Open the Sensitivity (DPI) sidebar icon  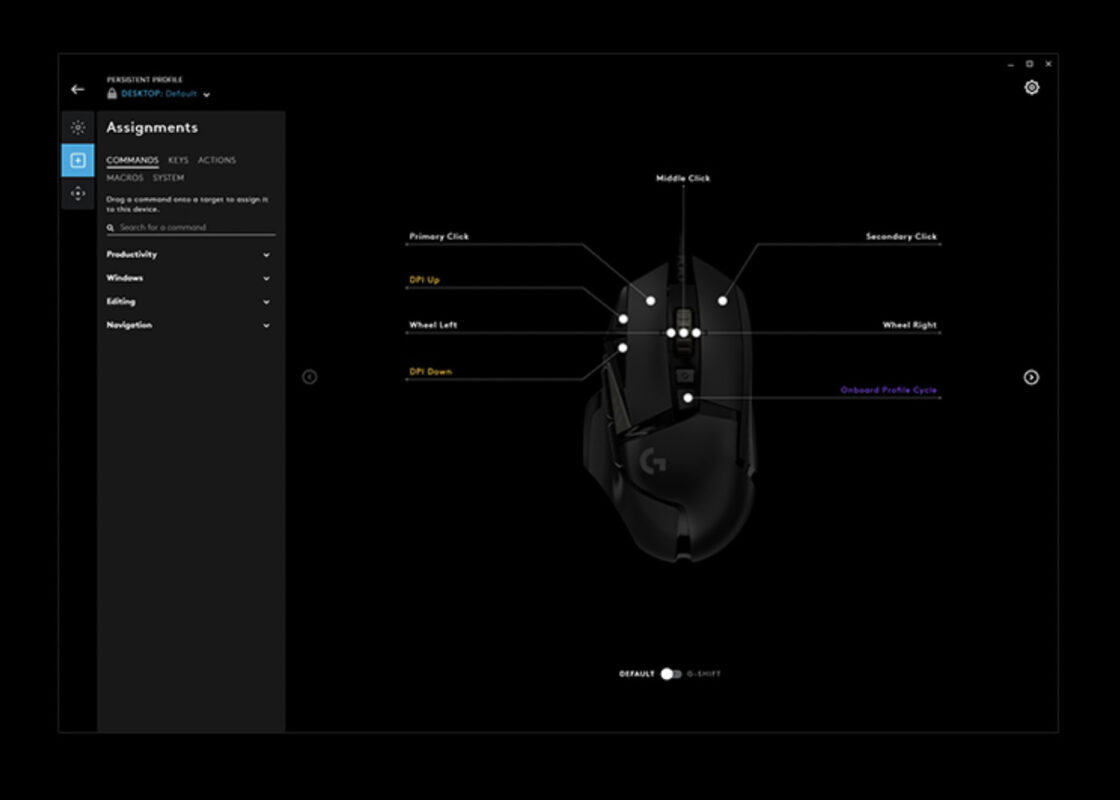77,193
